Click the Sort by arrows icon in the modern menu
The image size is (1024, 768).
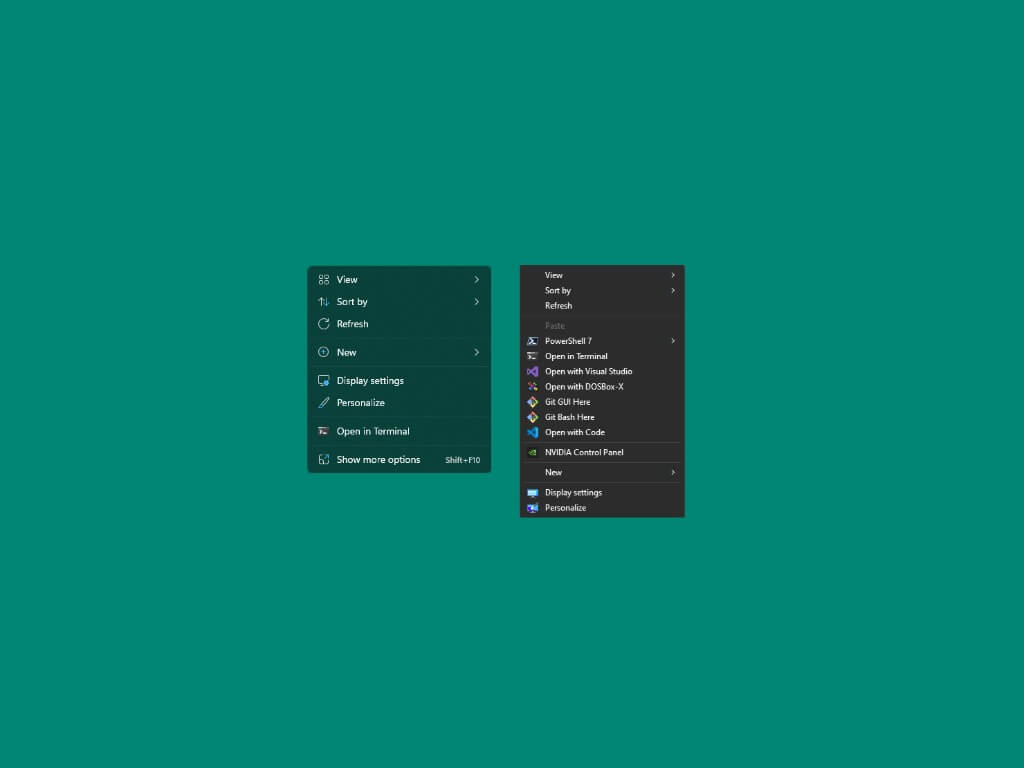point(323,302)
